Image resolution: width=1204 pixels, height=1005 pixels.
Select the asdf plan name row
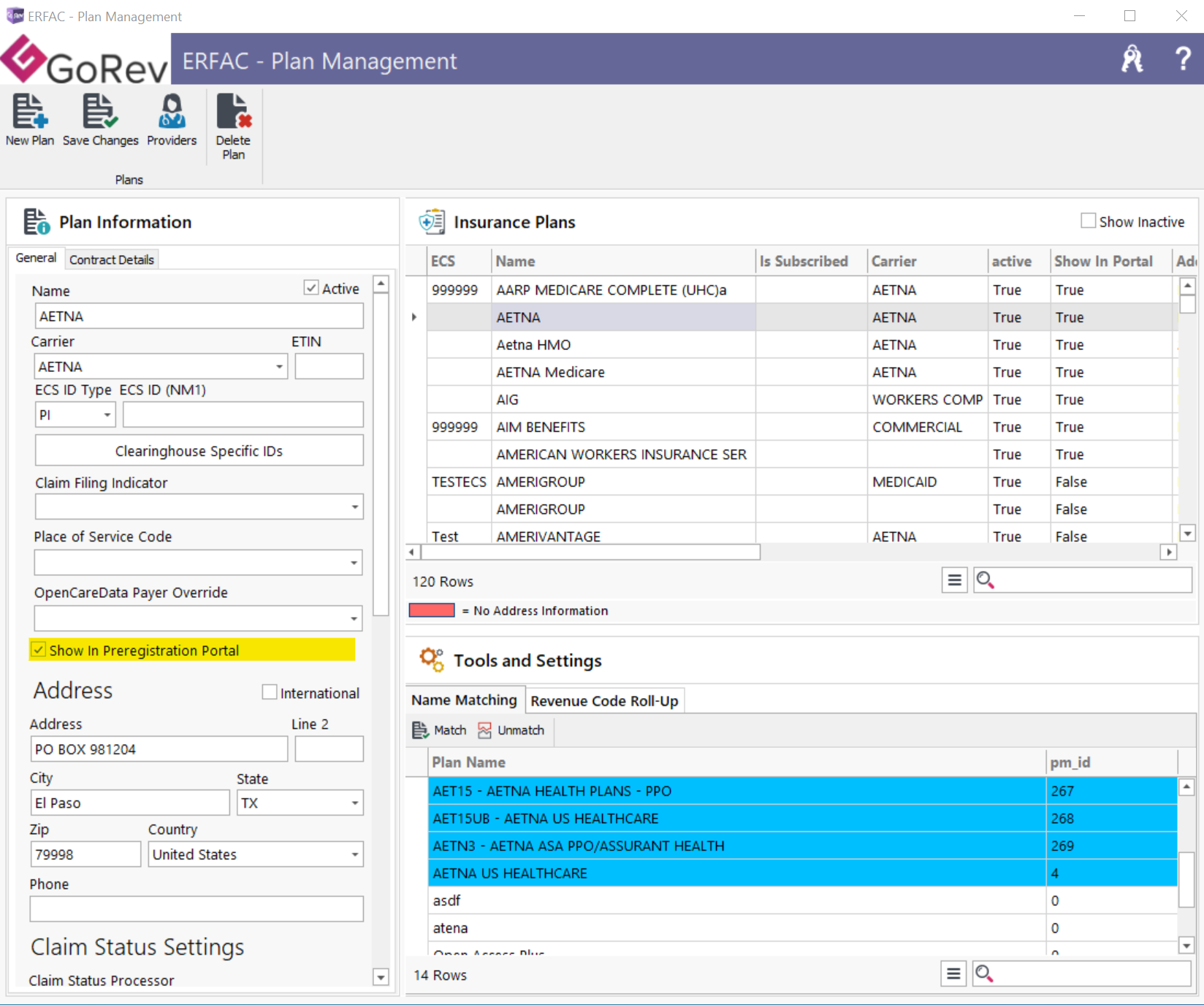click(802, 900)
